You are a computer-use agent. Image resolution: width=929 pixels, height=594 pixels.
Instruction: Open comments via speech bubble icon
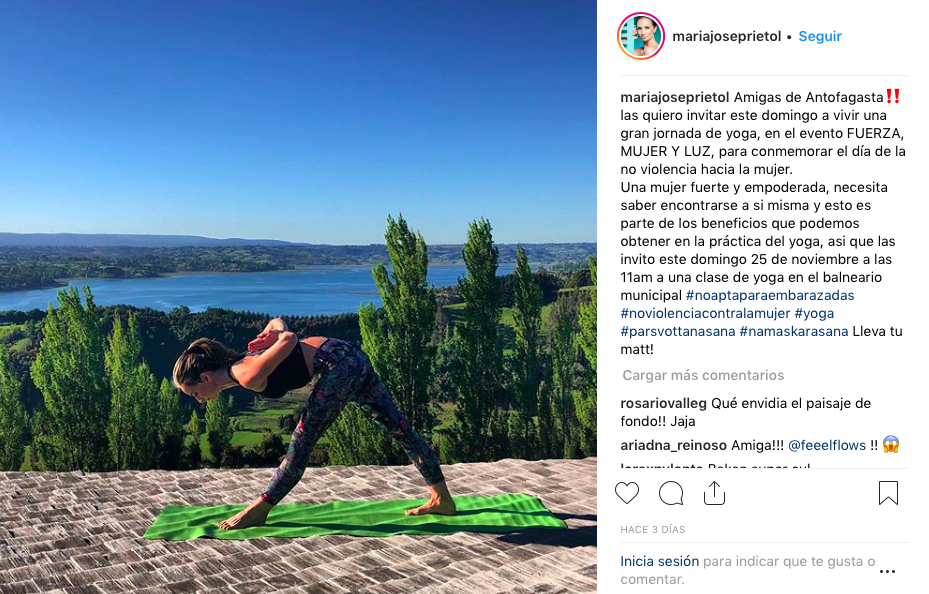(x=671, y=493)
